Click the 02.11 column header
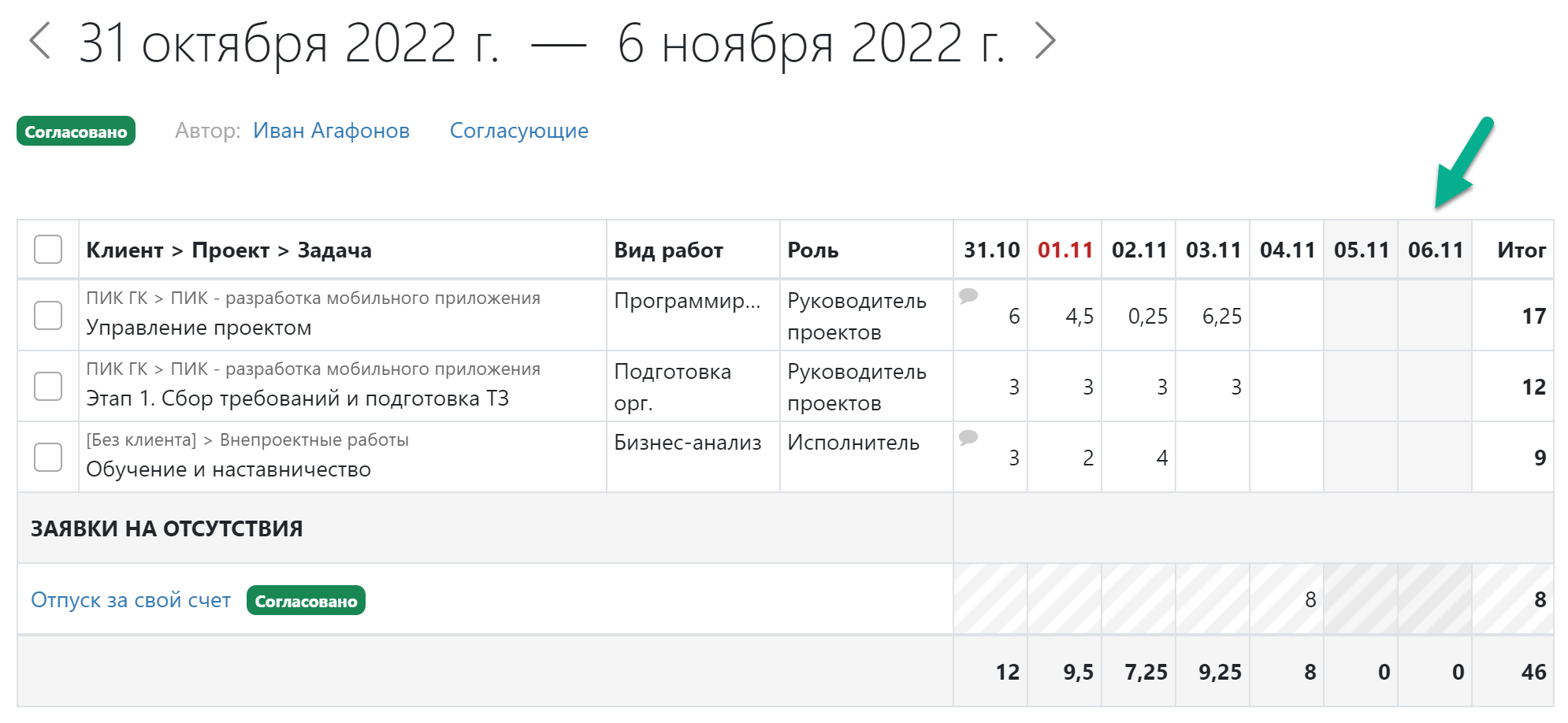 1139,250
